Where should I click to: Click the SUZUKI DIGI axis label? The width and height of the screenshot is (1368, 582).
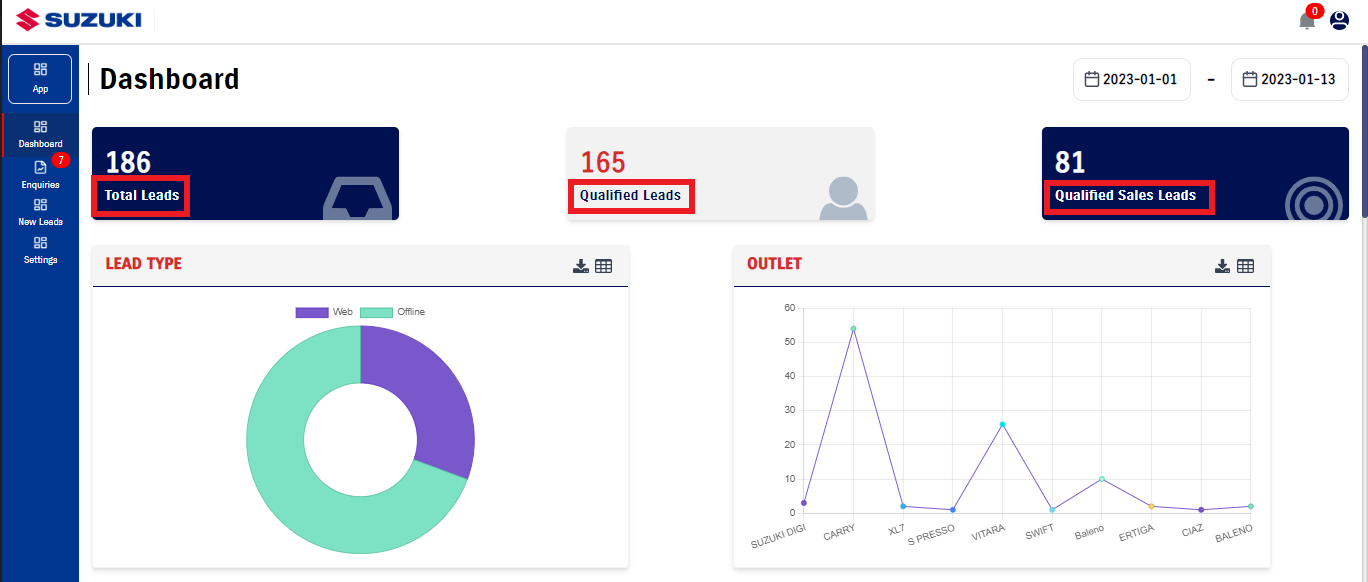[x=779, y=537]
